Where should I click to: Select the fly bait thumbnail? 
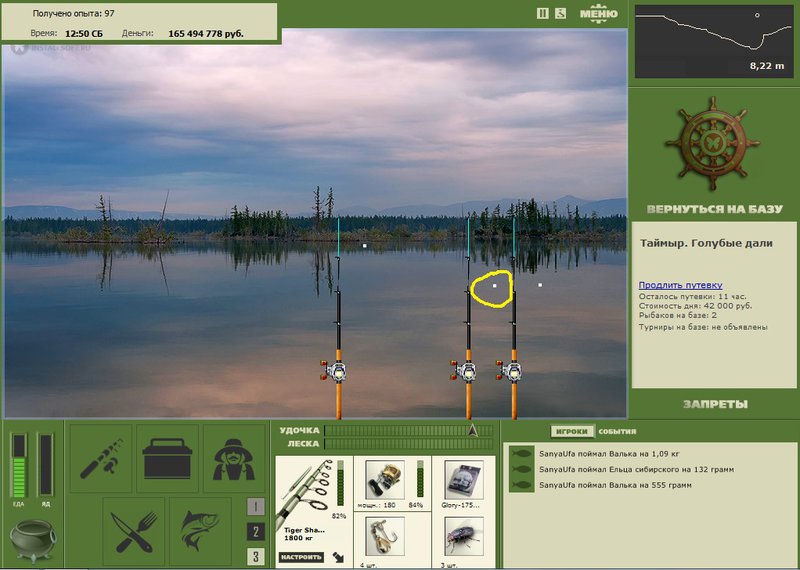coord(463,535)
